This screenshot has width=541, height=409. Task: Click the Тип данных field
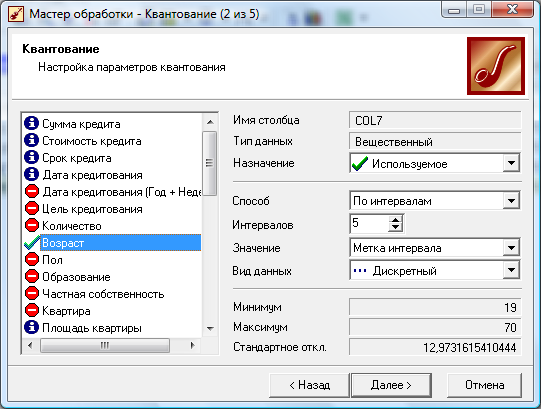pos(435,142)
